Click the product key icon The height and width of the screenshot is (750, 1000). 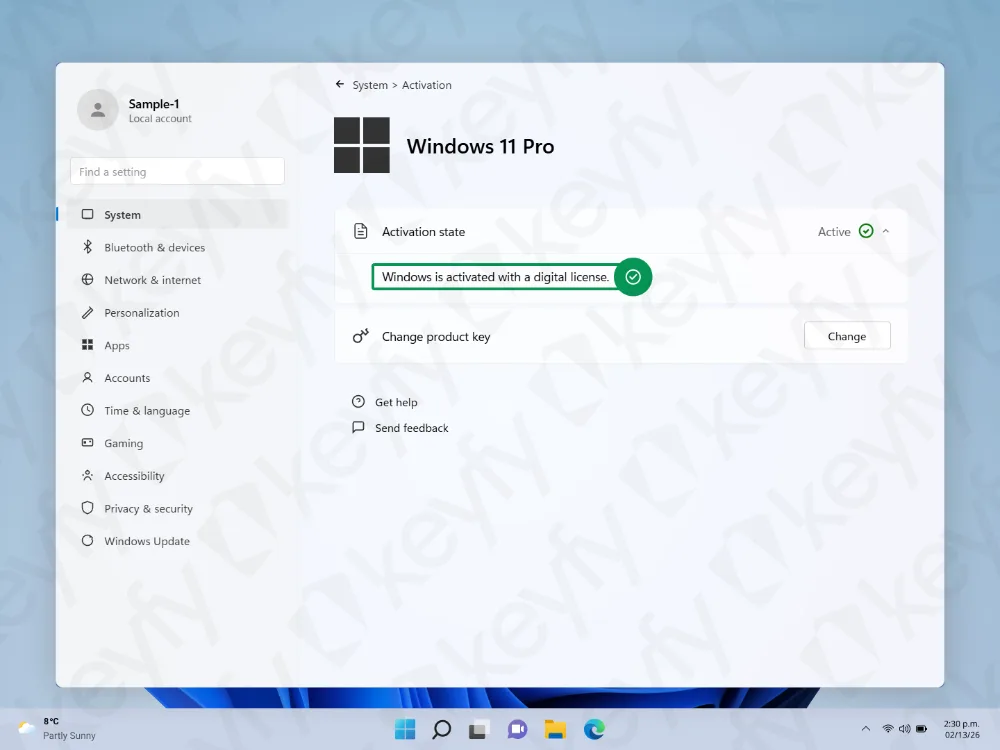point(360,335)
